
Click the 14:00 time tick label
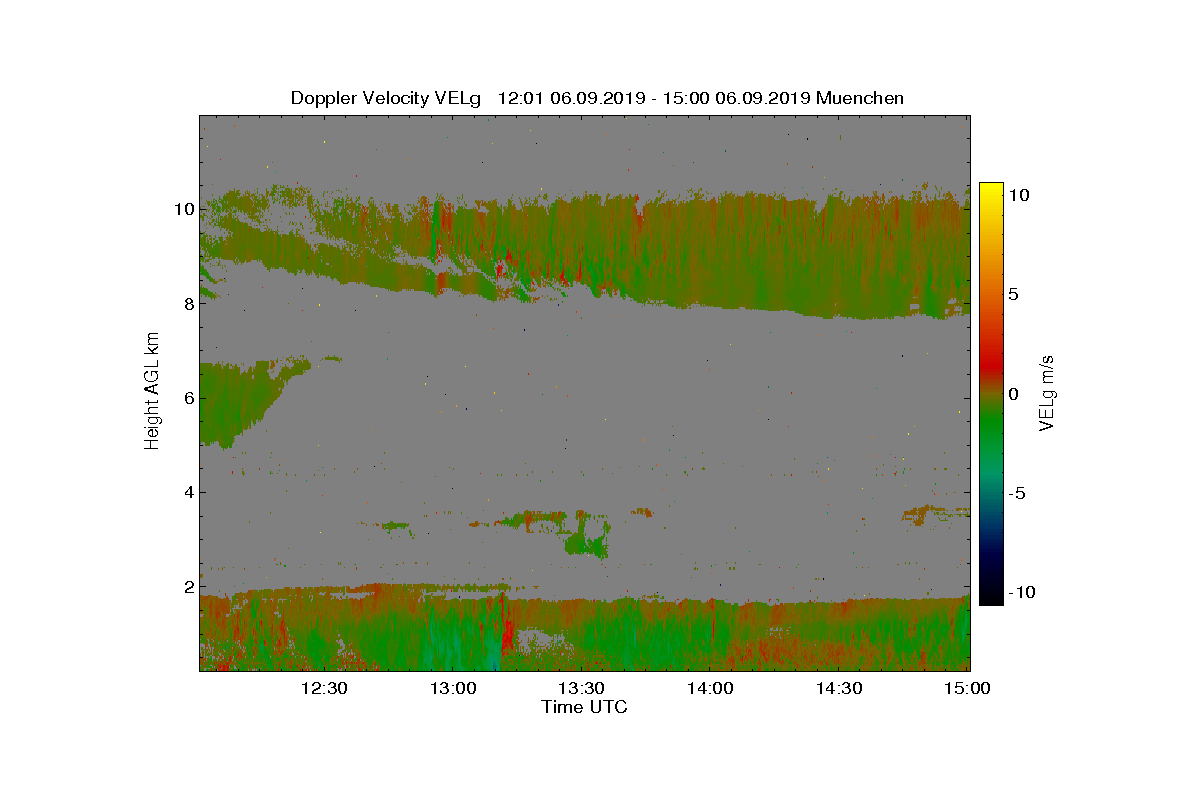click(710, 688)
